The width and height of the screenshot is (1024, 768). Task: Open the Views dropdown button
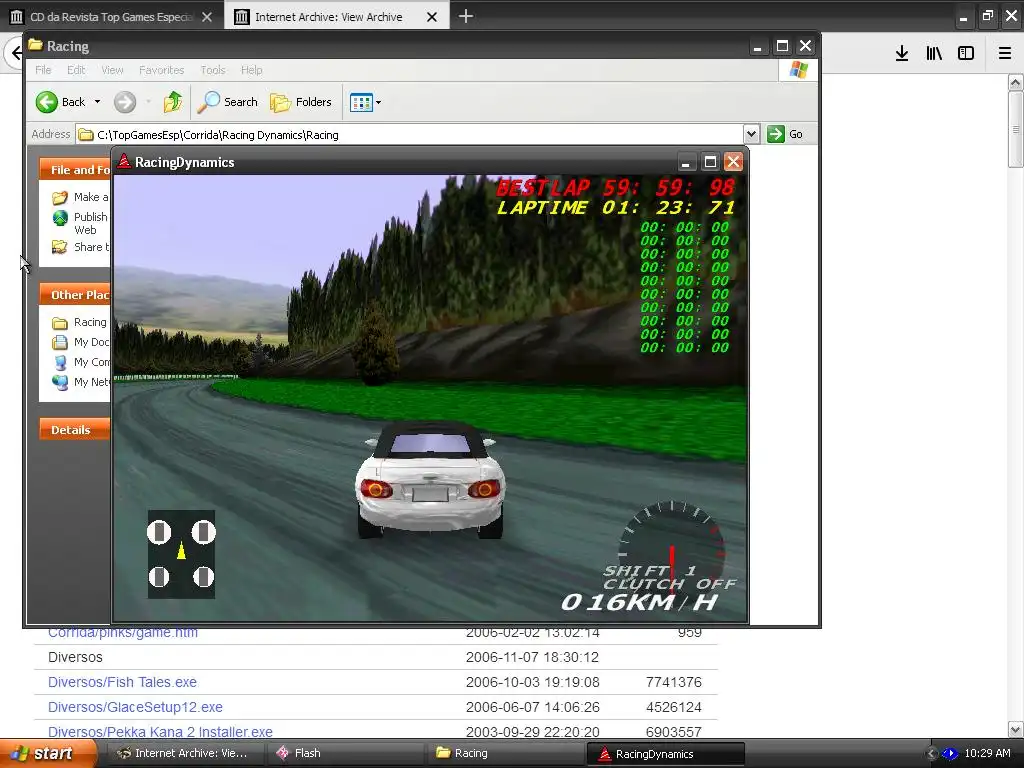click(x=365, y=102)
